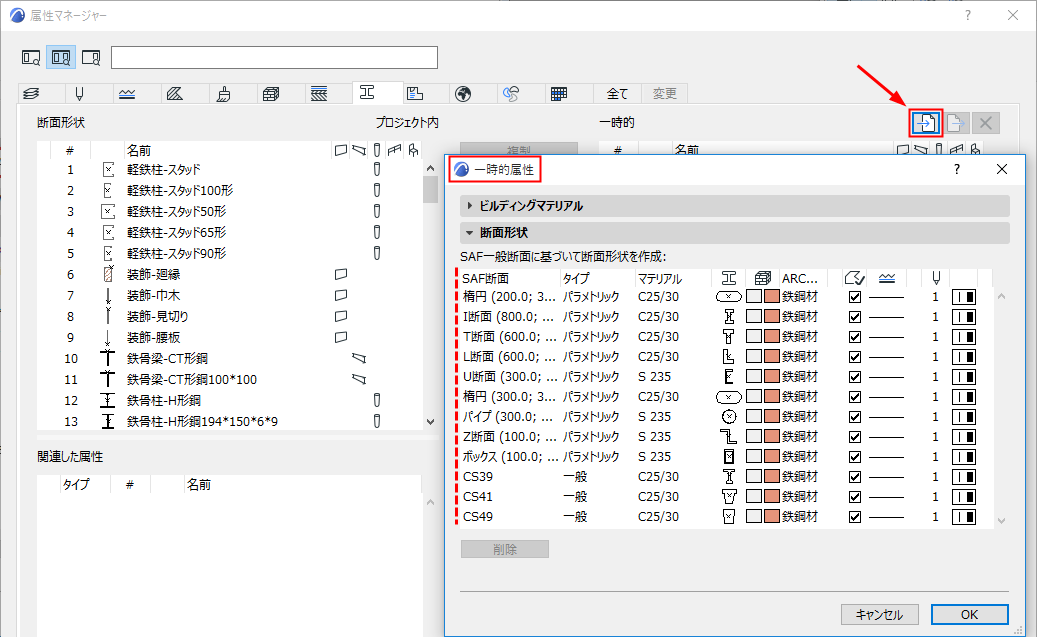
Task: Open the Pen Sets attribute tab icon
Action: pyautogui.click(x=79, y=94)
